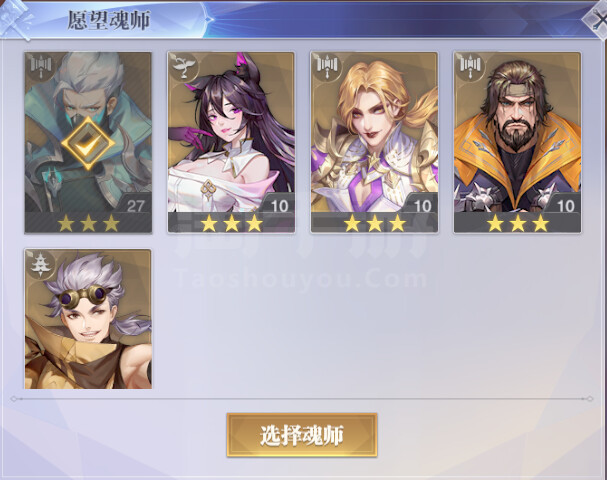This screenshot has height=480, width=607.
Task: Select the masked gray-haired soul master card
Action: pyautogui.click(x=88, y=143)
